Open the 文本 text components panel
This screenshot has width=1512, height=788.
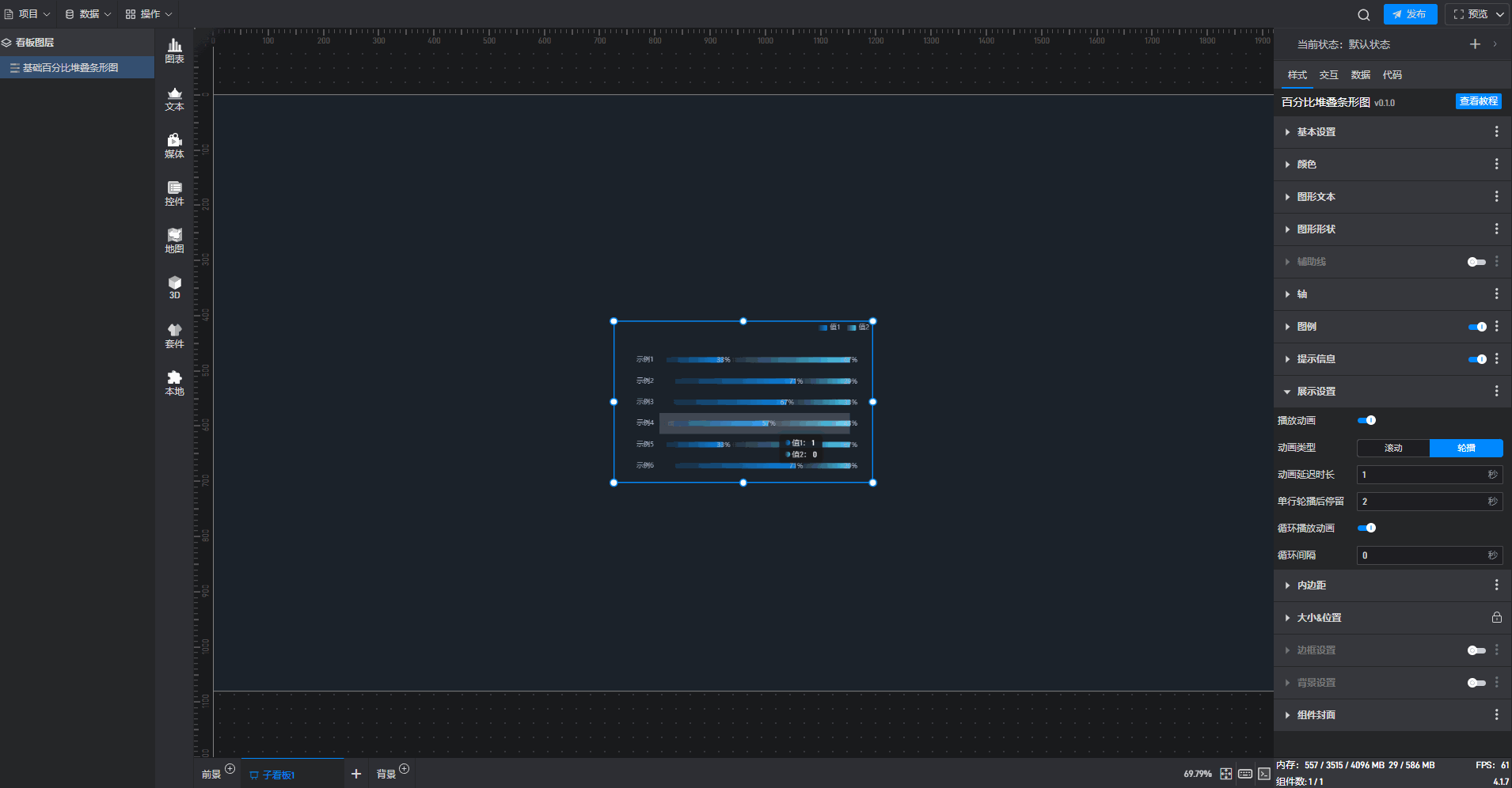(174, 98)
